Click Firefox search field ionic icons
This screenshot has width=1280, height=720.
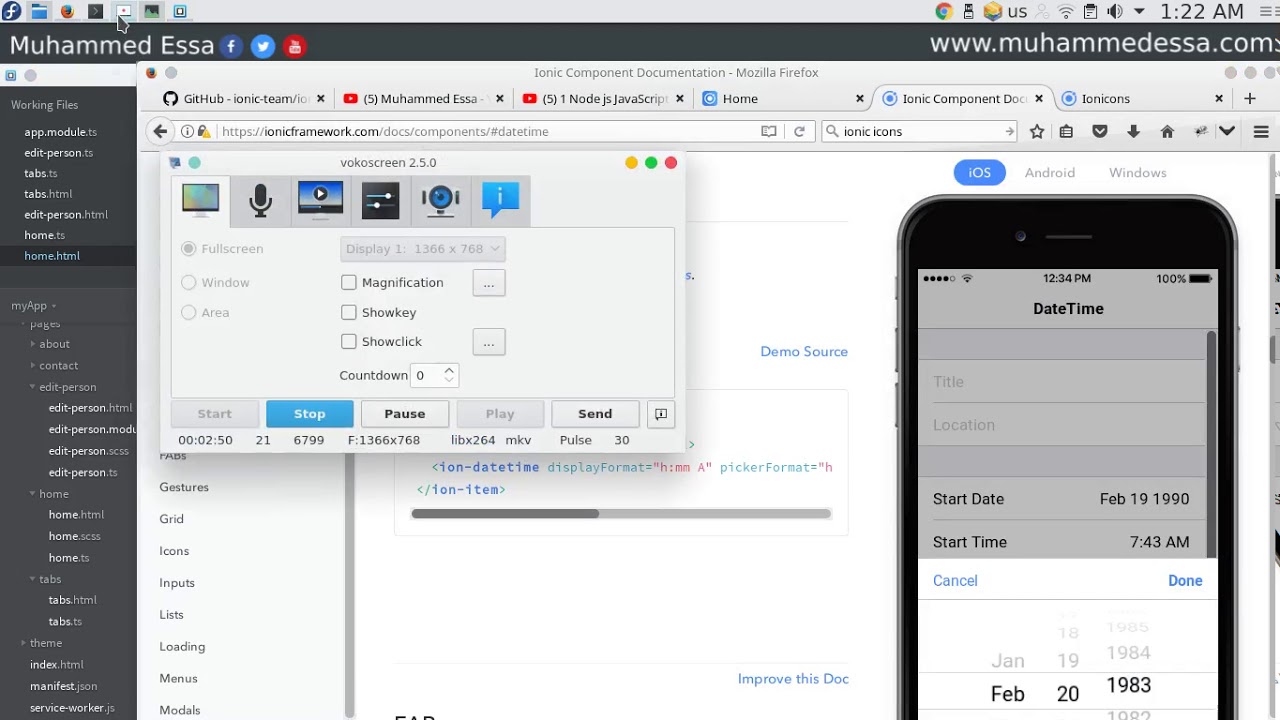point(918,131)
